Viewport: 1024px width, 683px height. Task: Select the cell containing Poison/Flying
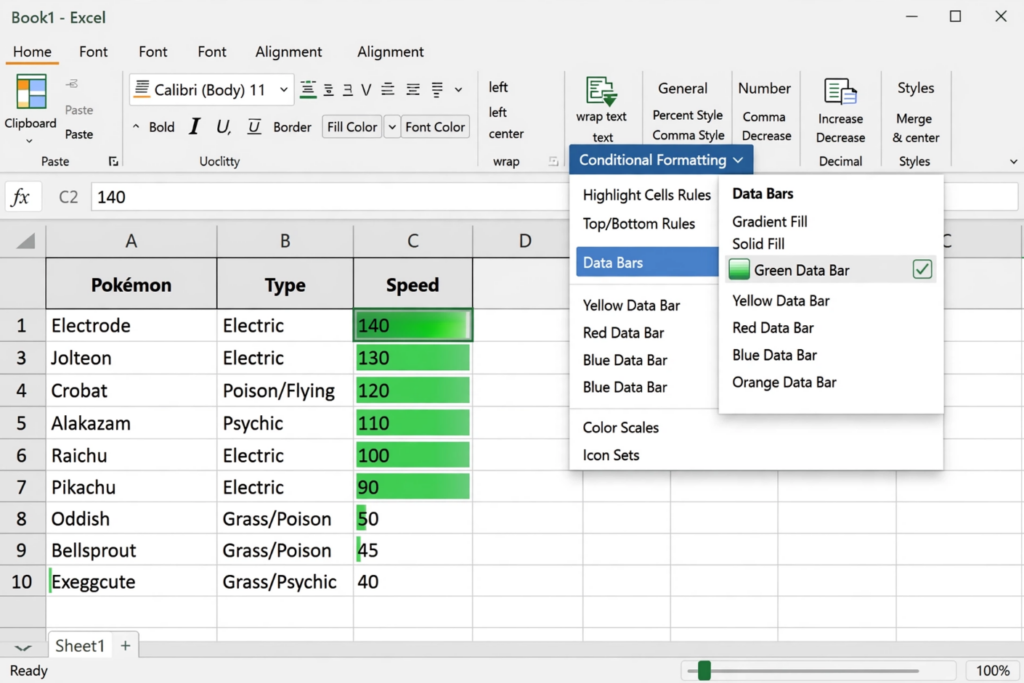click(x=285, y=390)
